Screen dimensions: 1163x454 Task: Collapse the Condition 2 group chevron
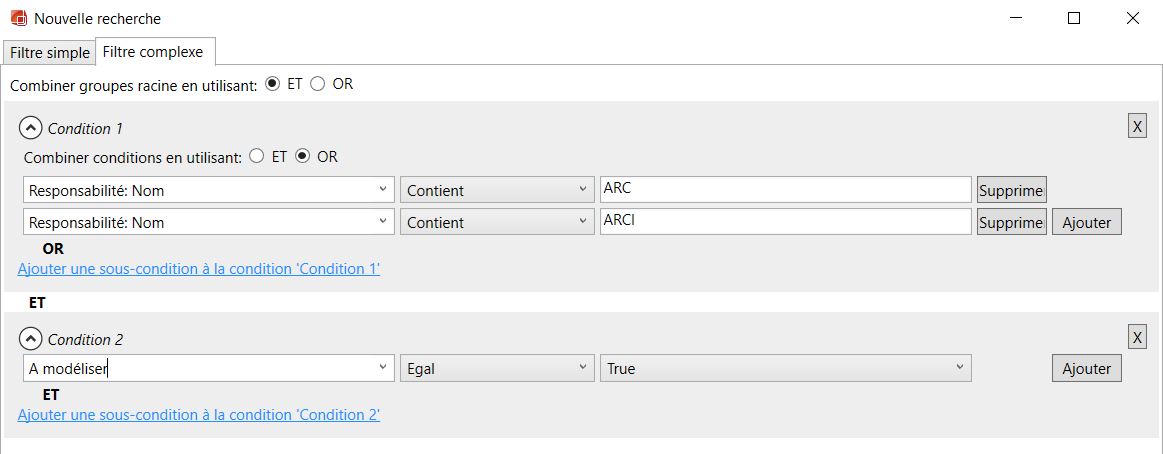31,339
